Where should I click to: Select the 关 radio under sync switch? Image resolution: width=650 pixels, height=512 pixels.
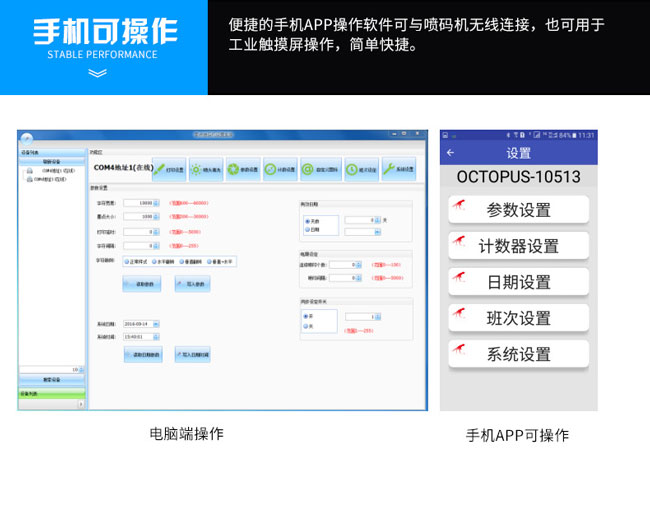(x=306, y=324)
